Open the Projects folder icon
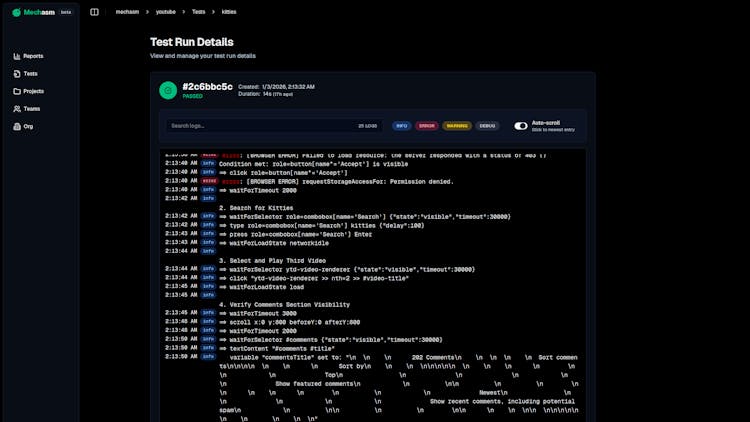The height and width of the screenshot is (422, 750). [x=17, y=91]
